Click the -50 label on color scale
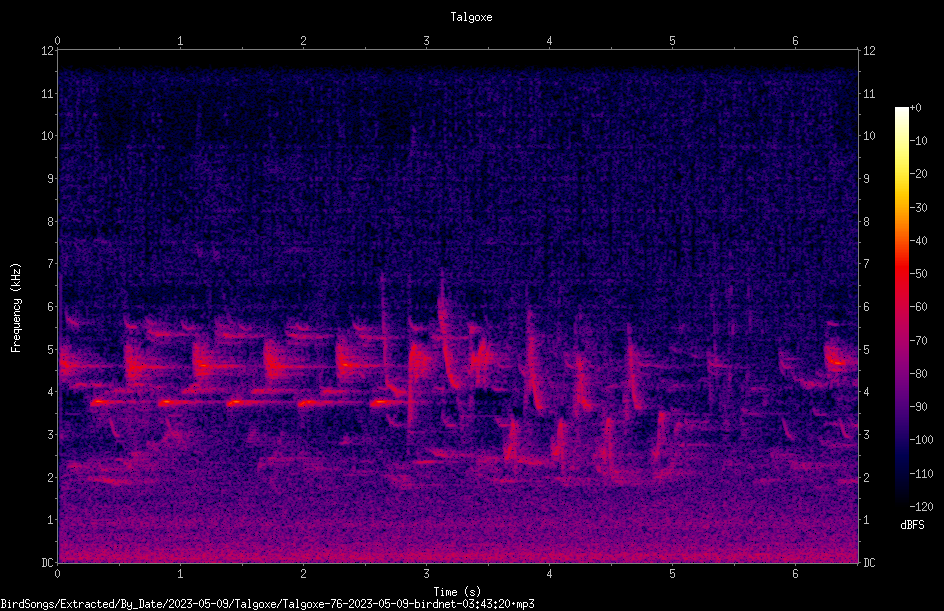Screen dimensions: 944x611 click(x=918, y=274)
